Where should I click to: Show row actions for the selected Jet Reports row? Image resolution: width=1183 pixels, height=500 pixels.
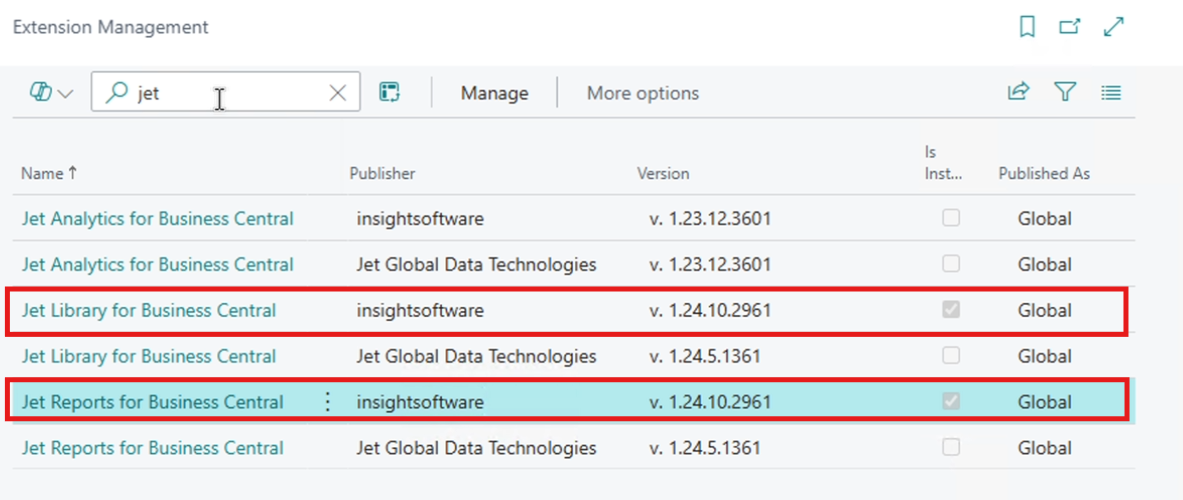point(327,402)
